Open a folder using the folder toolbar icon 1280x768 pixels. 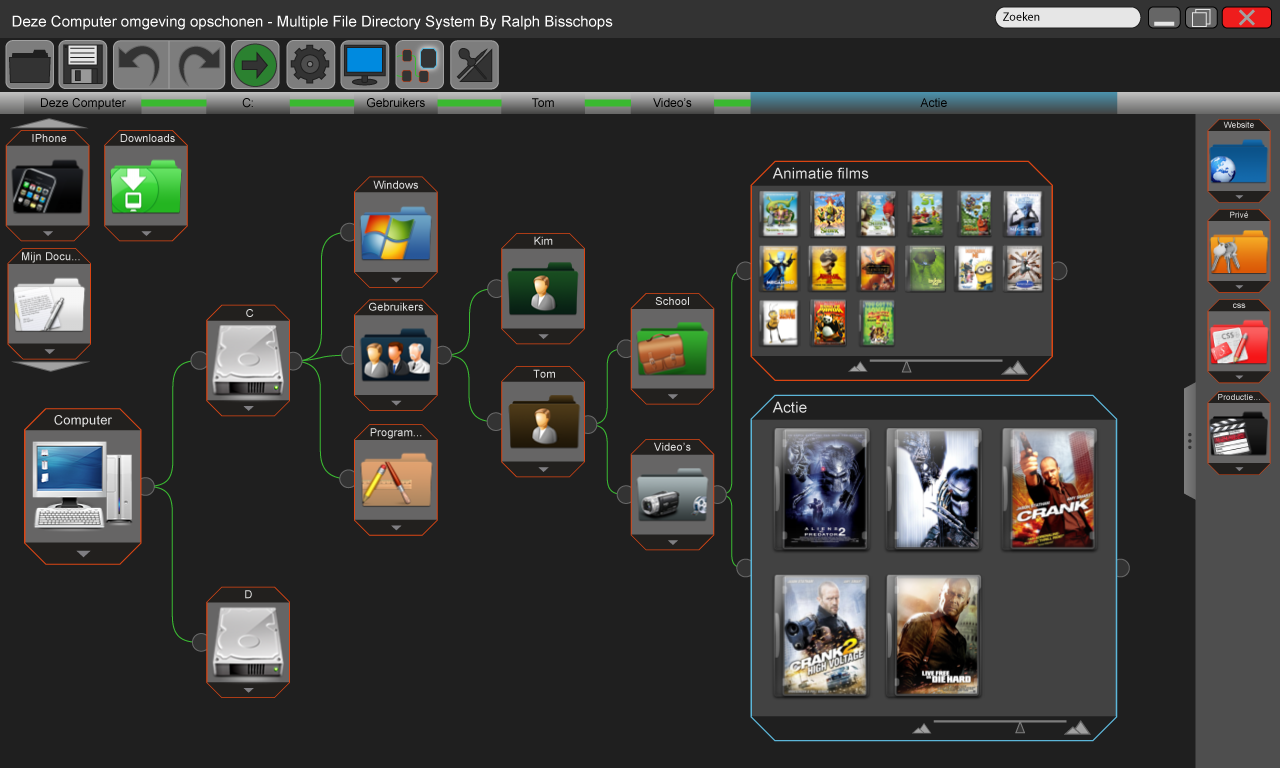click(29, 64)
